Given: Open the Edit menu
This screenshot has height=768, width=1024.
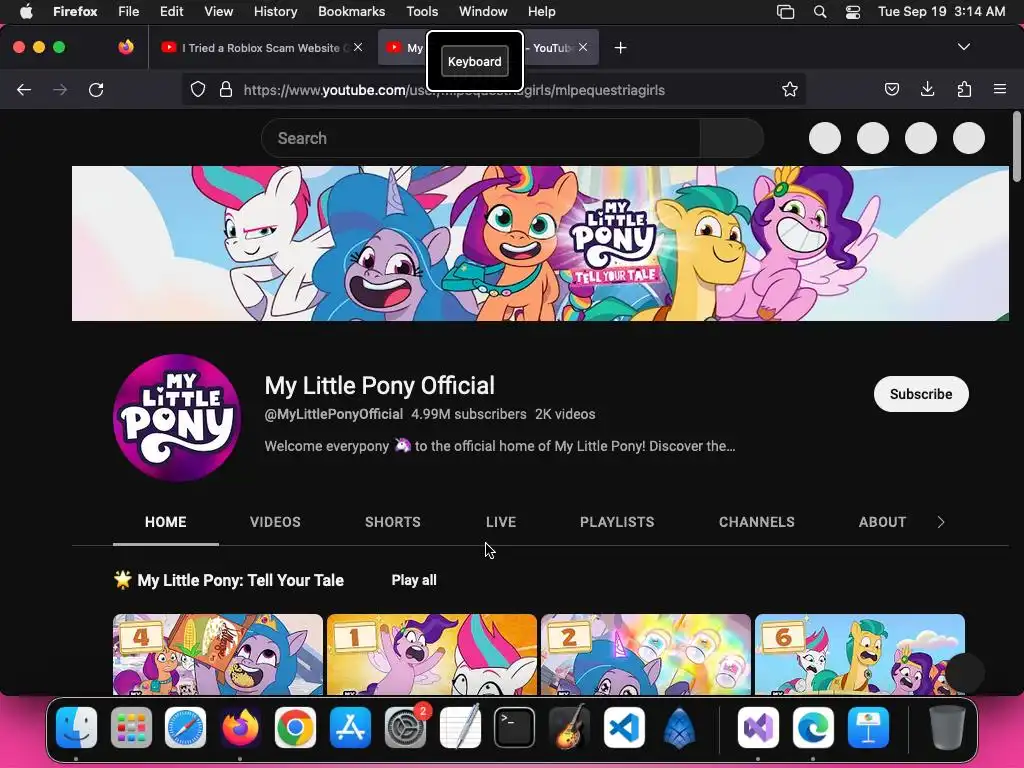Looking at the screenshot, I should coord(172,12).
